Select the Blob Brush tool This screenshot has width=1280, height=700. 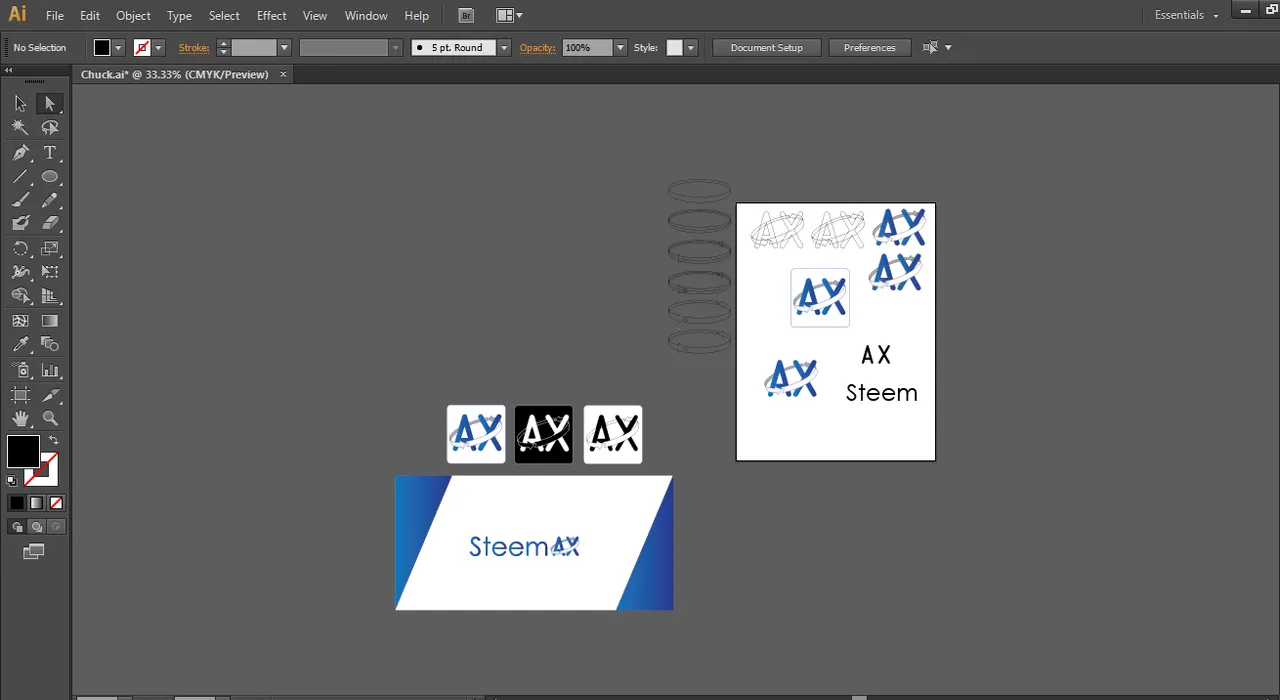click(20, 224)
